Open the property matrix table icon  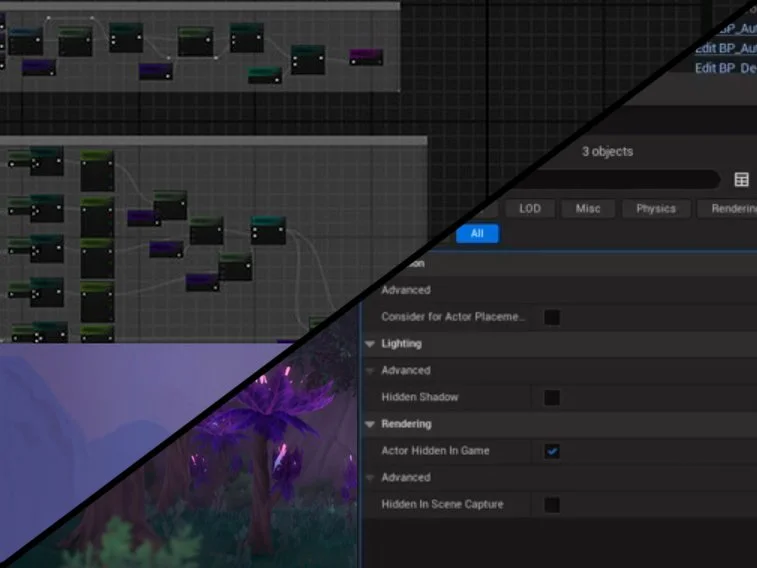tap(742, 180)
